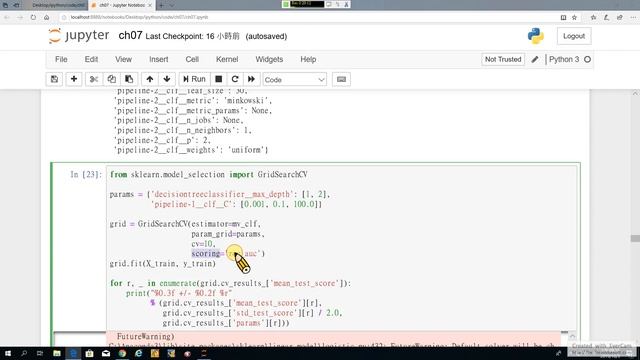Click the In [23] cell prompt

click(86, 175)
